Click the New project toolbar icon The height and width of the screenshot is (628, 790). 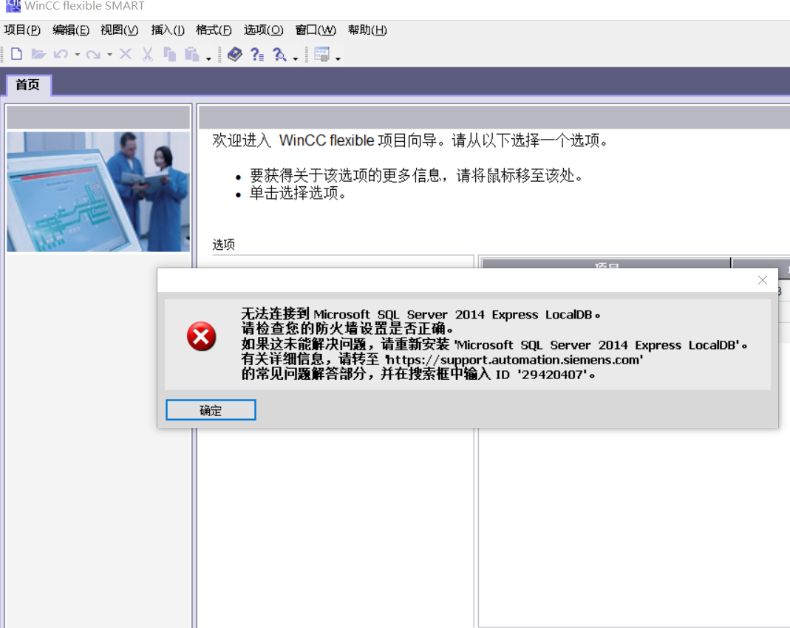[x=16, y=54]
